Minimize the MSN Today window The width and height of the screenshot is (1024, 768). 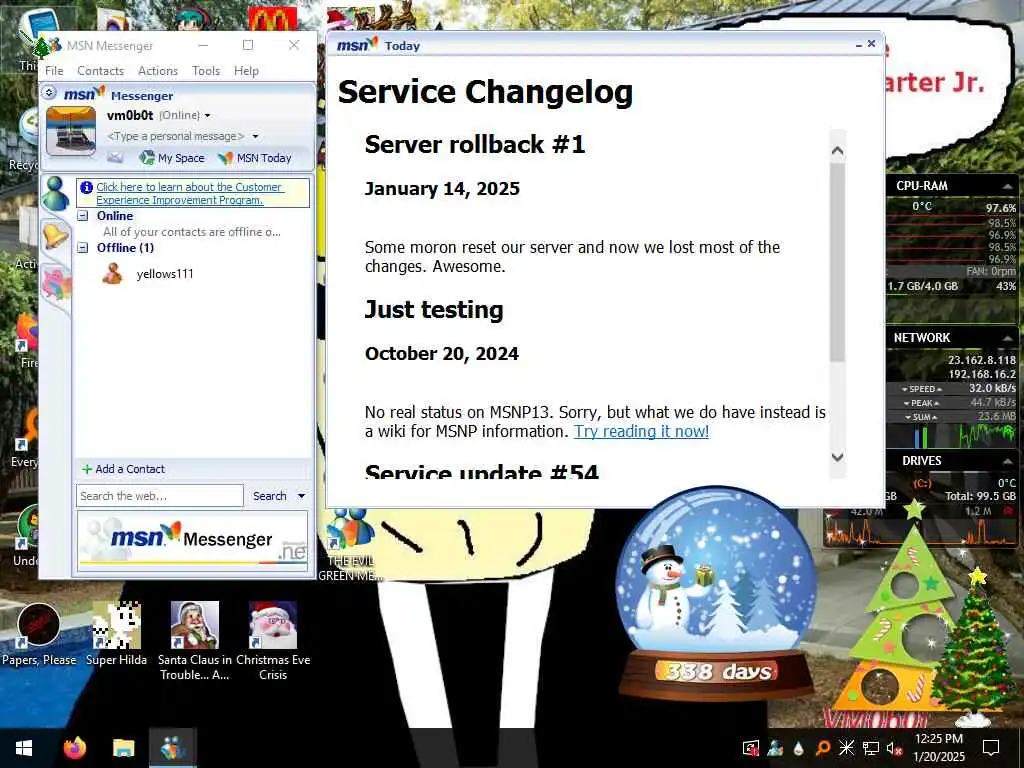(x=858, y=44)
